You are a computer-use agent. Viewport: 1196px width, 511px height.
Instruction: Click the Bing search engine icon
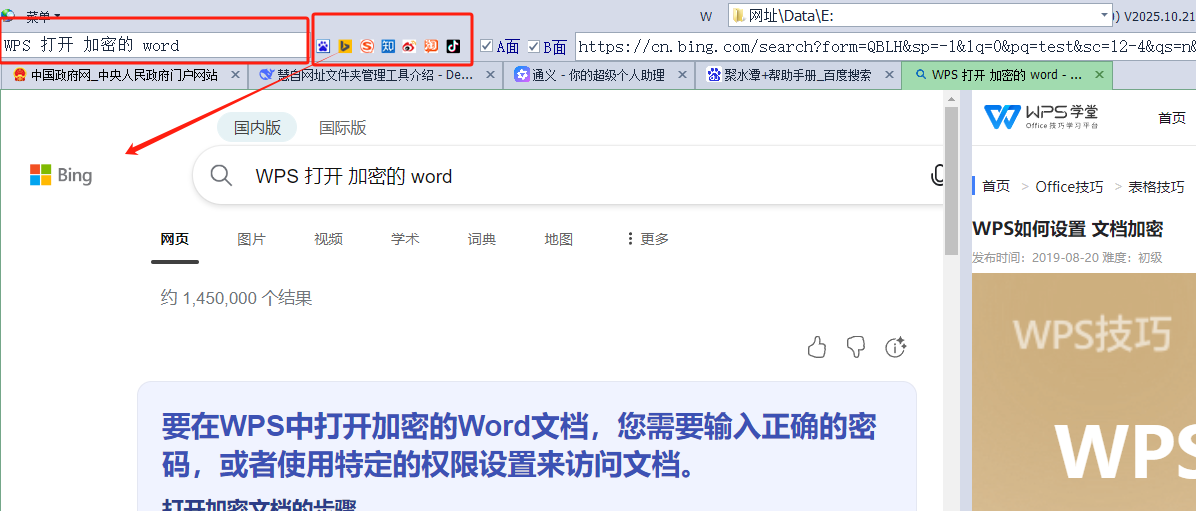click(x=345, y=46)
